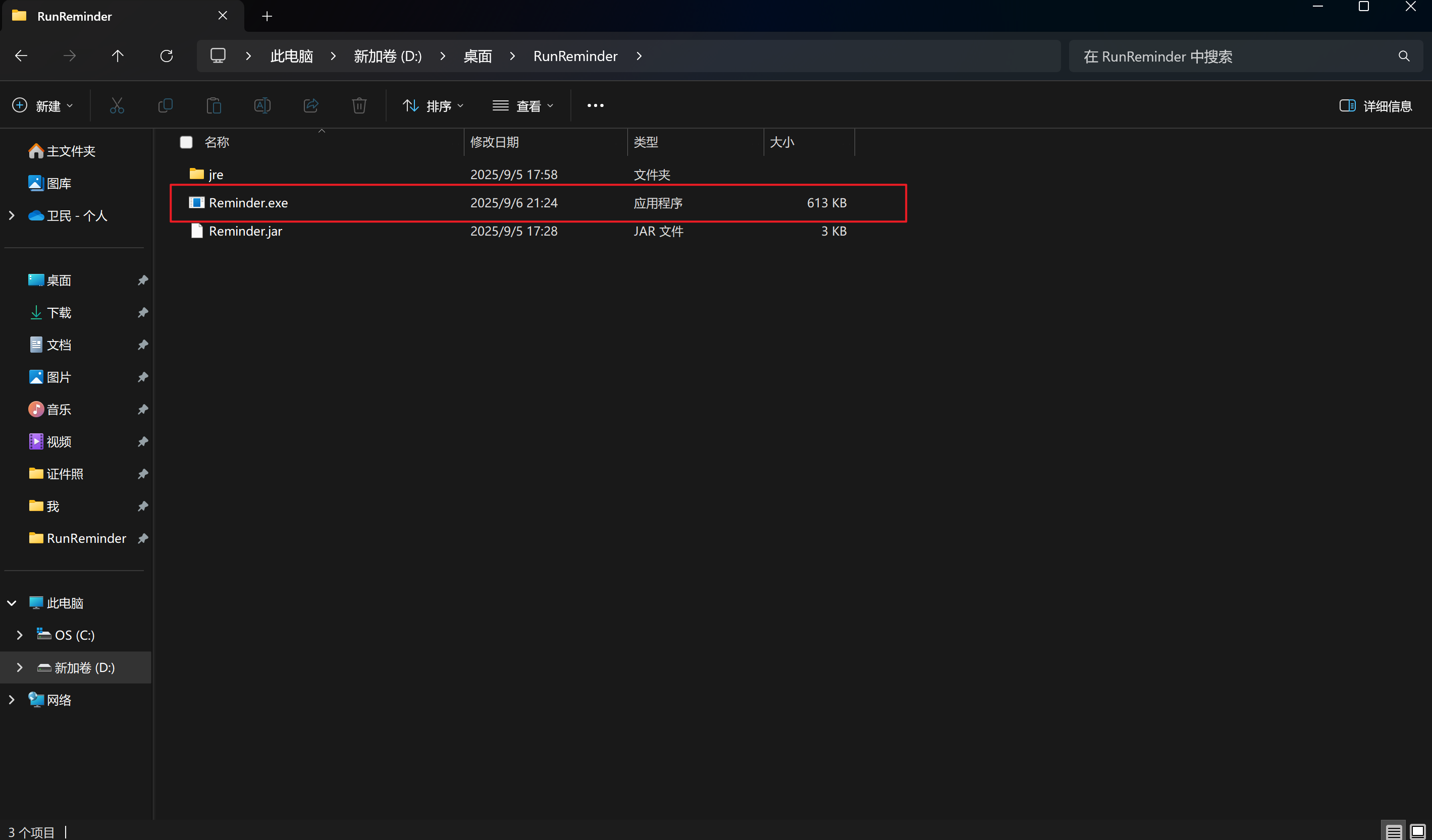Open the 新建 new item button
The image size is (1432, 840).
(x=43, y=106)
